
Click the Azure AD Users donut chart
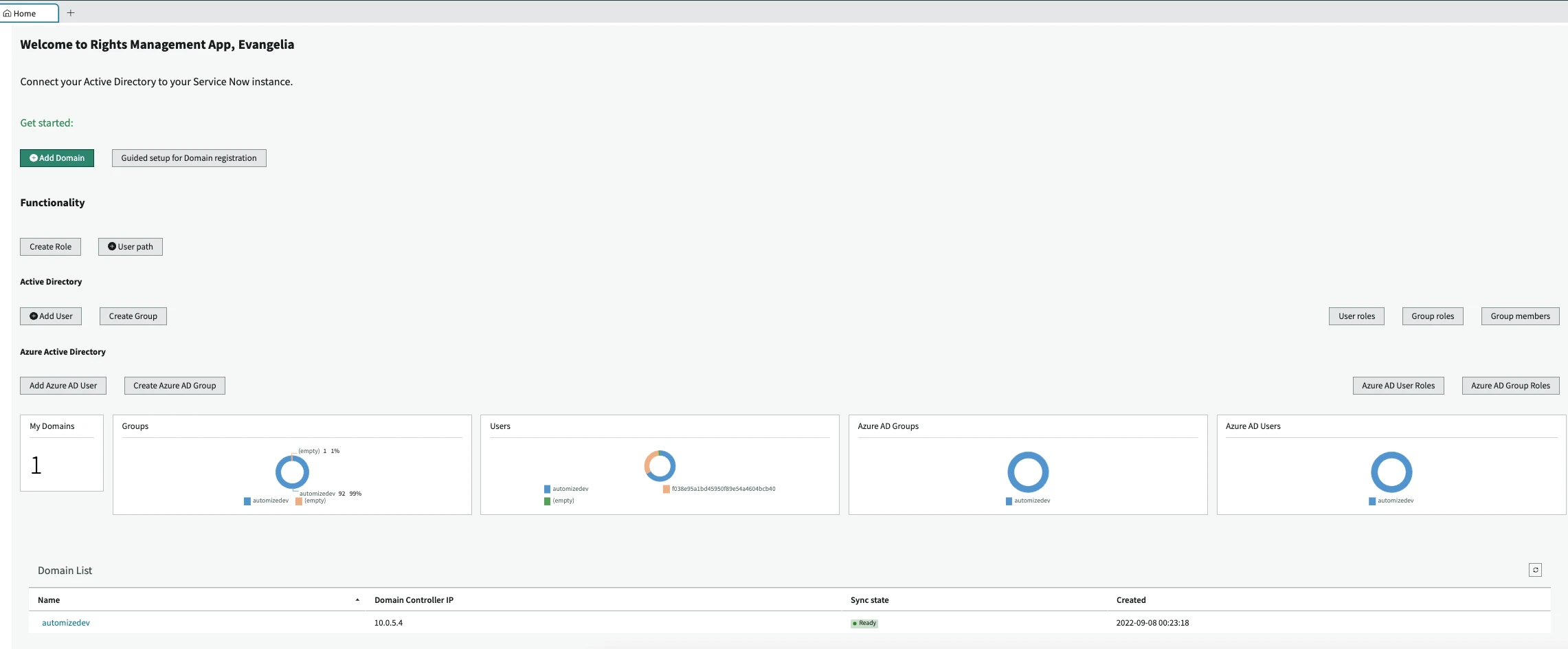1391,472
